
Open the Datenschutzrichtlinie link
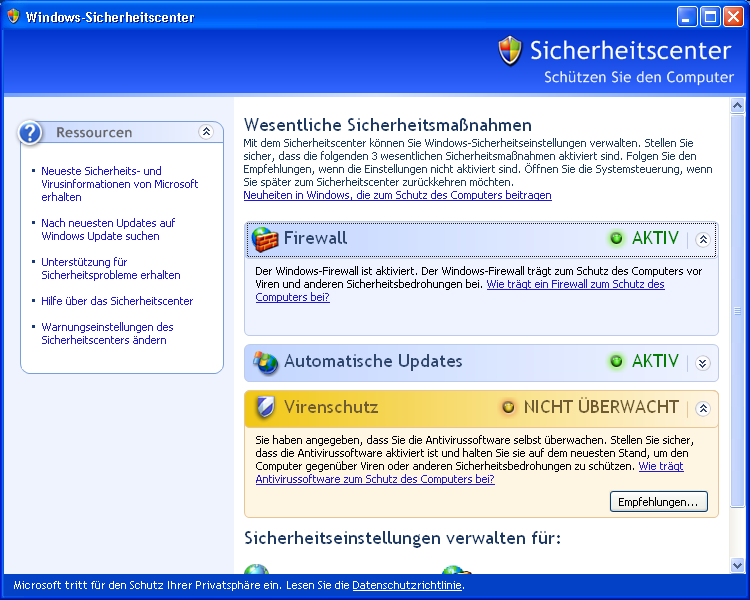[x=407, y=585]
